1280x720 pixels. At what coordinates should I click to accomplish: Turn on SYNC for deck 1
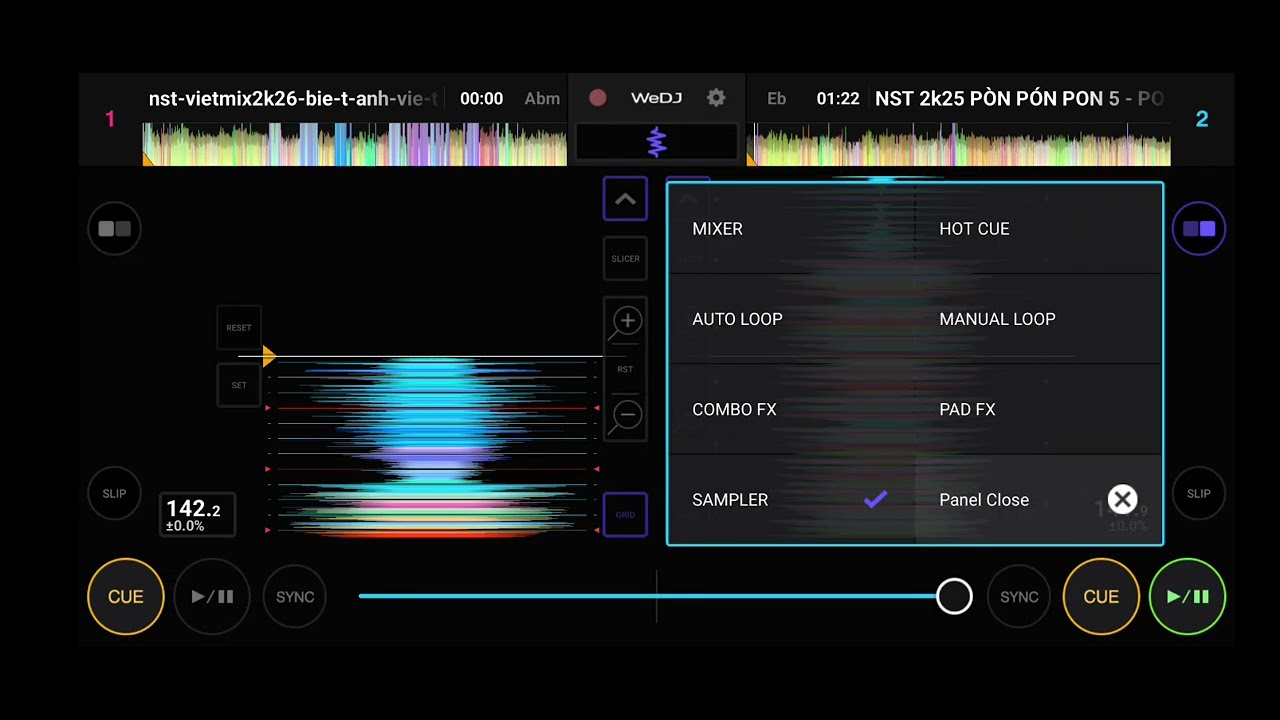click(295, 597)
